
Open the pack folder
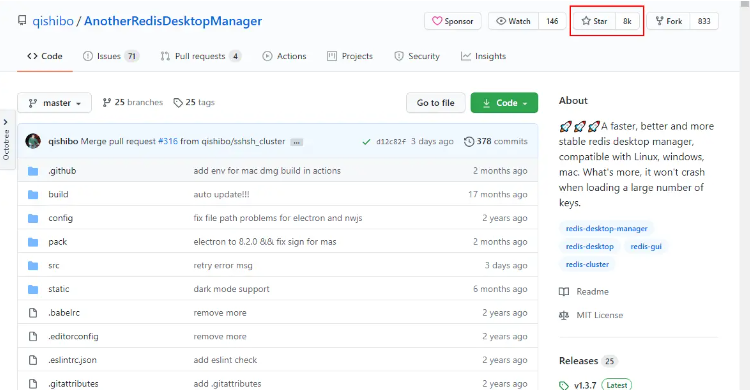pyautogui.click(x=57, y=242)
